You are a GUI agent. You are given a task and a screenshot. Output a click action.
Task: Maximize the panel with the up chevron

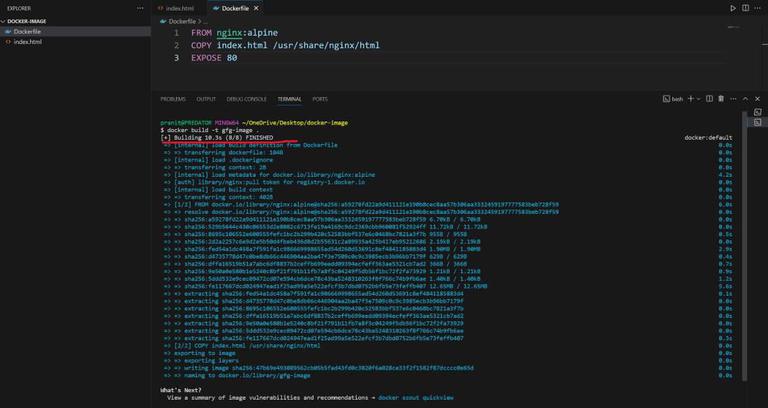coord(745,99)
